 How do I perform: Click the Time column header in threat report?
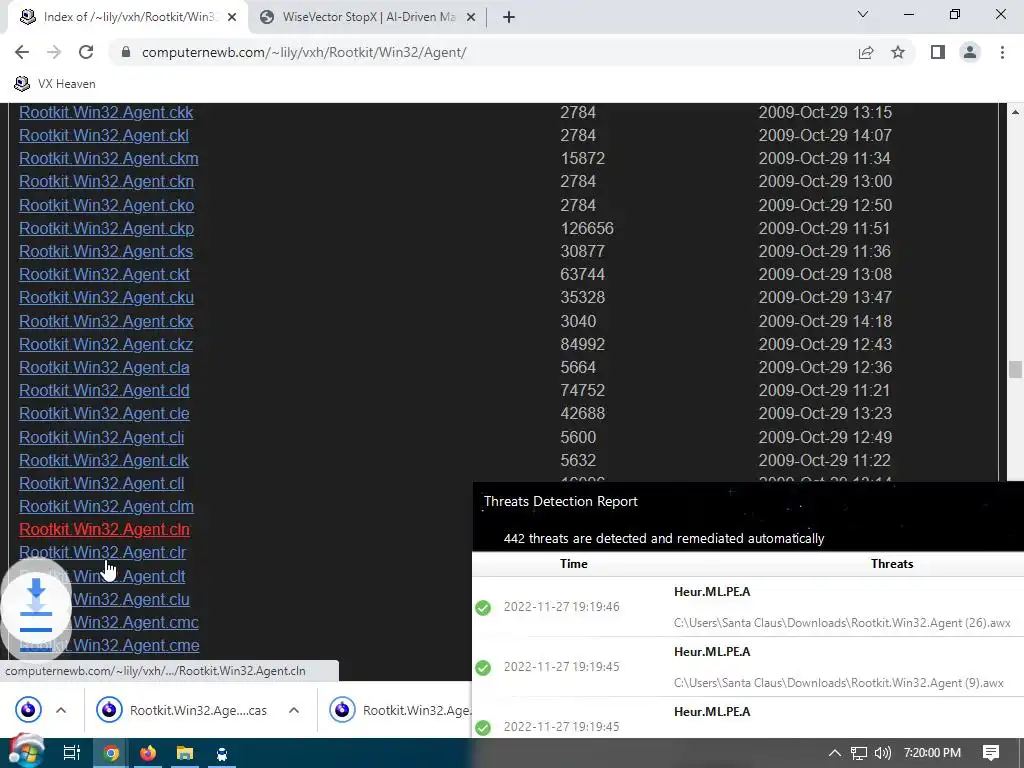coord(573,564)
